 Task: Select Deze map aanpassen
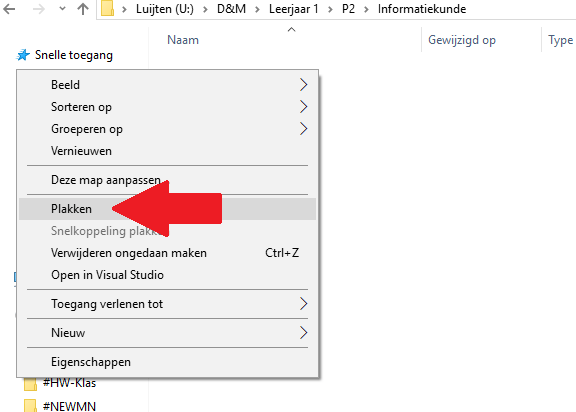click(168, 180)
